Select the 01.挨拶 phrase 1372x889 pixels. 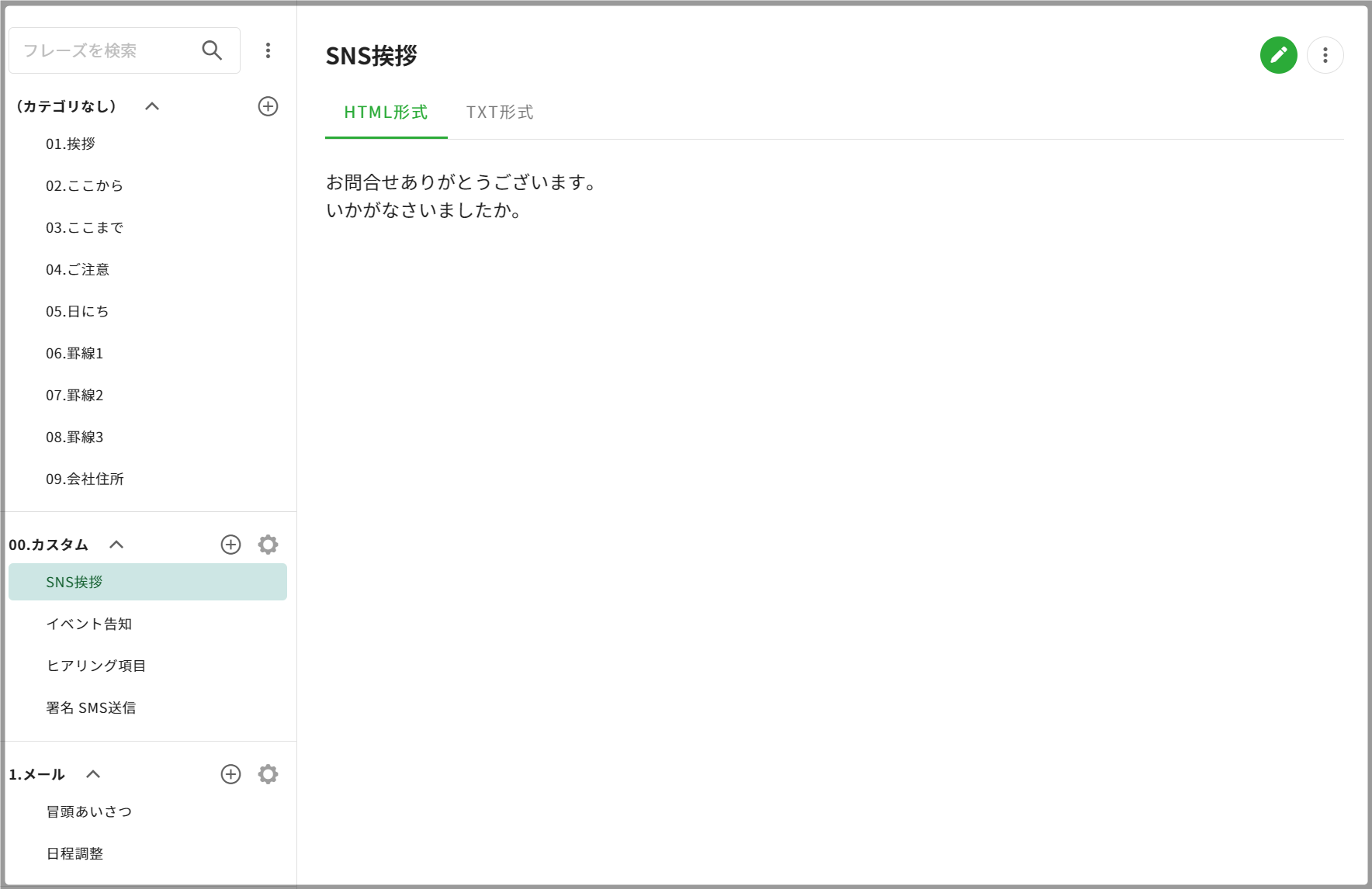71,144
